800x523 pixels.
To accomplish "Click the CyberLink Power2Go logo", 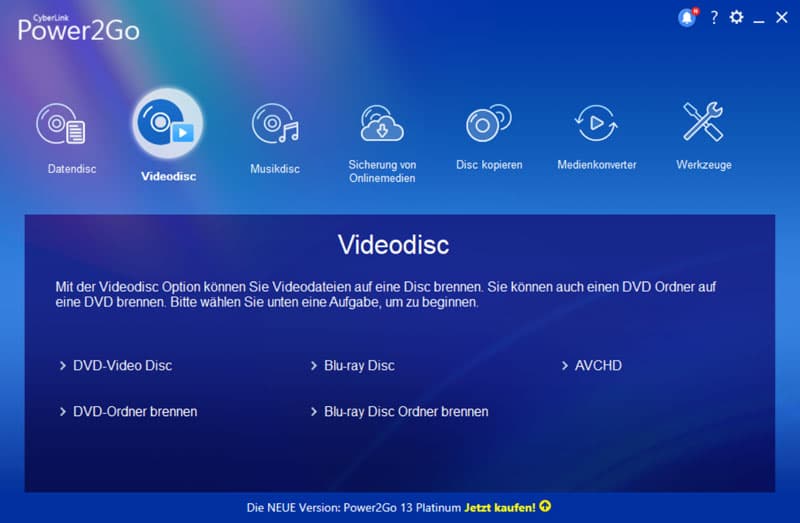I will point(78,28).
